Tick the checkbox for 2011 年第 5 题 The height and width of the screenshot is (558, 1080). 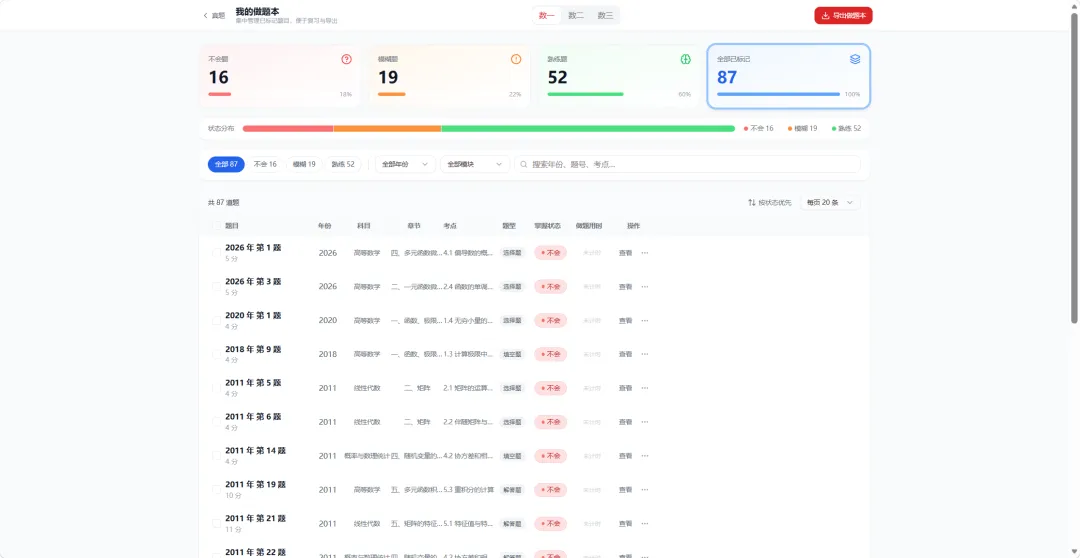(216, 388)
